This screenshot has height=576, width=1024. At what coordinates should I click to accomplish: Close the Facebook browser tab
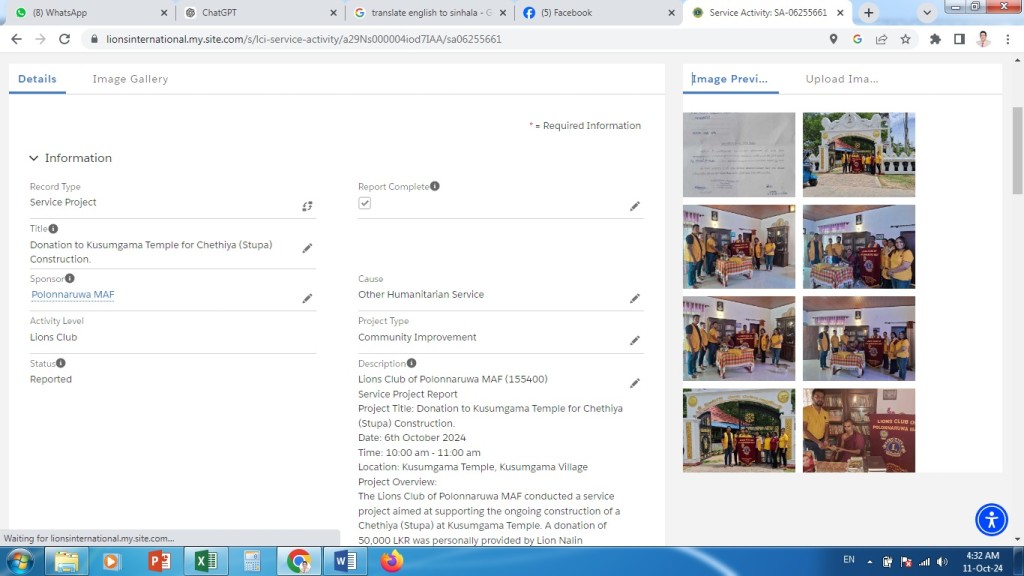point(671,12)
